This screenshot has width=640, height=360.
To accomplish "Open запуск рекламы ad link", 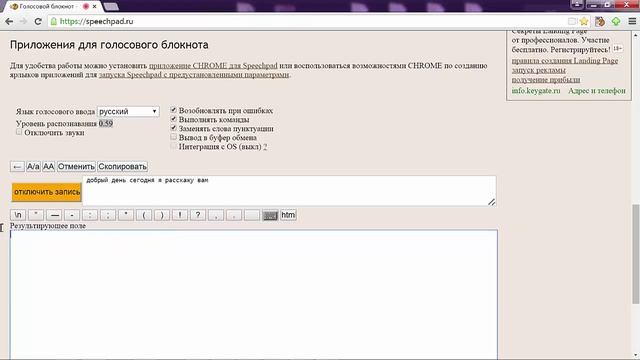I will pos(539,70).
